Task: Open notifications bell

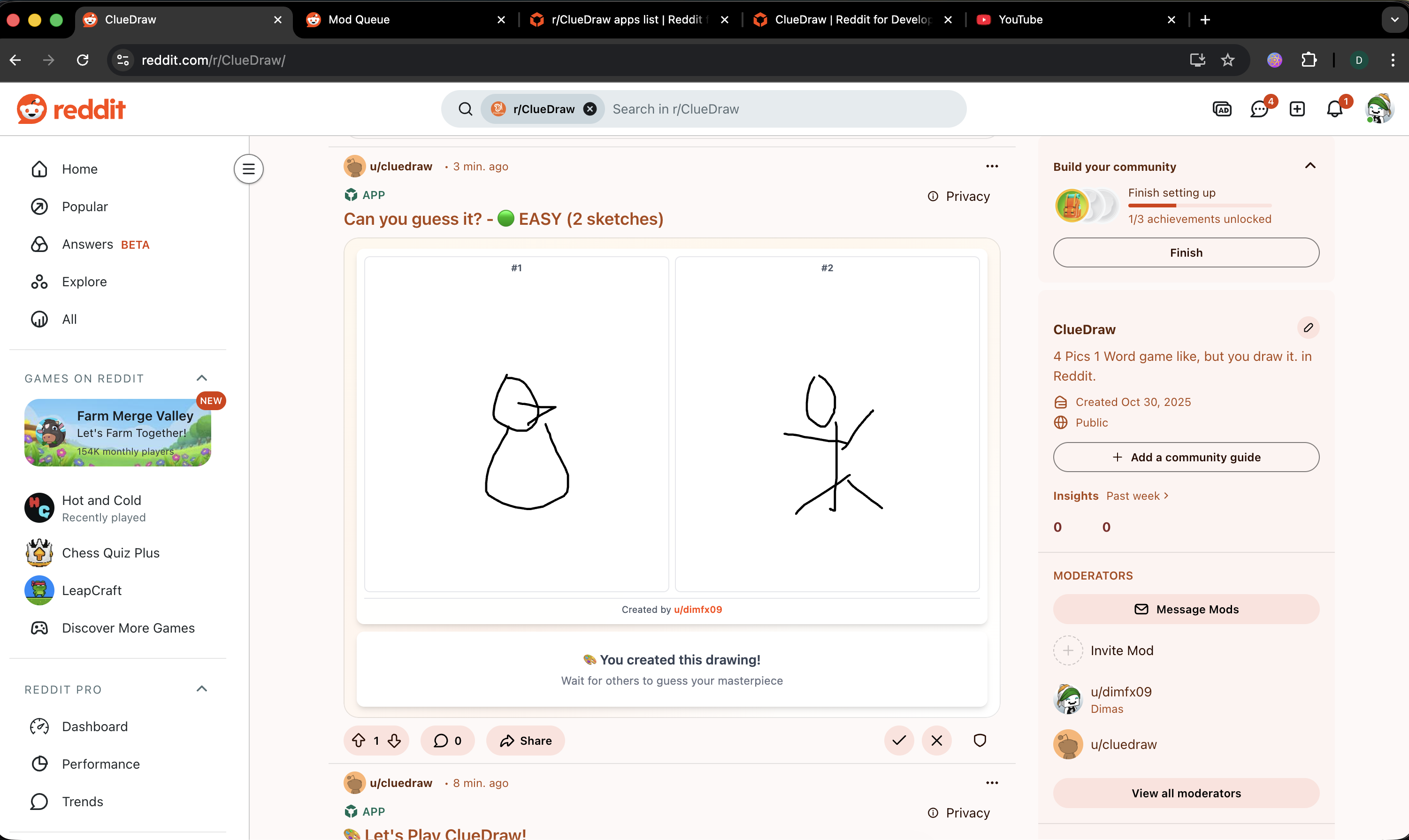Action: [1334, 109]
